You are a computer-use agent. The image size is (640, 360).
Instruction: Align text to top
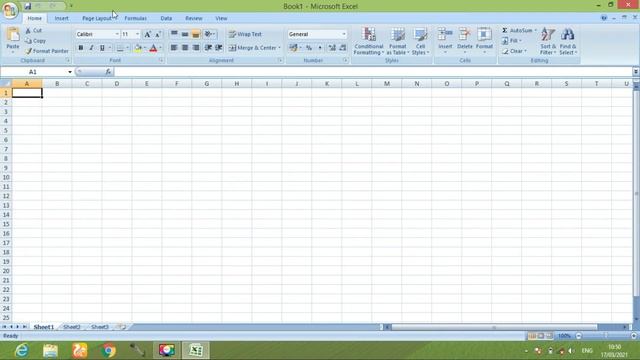click(x=174, y=34)
